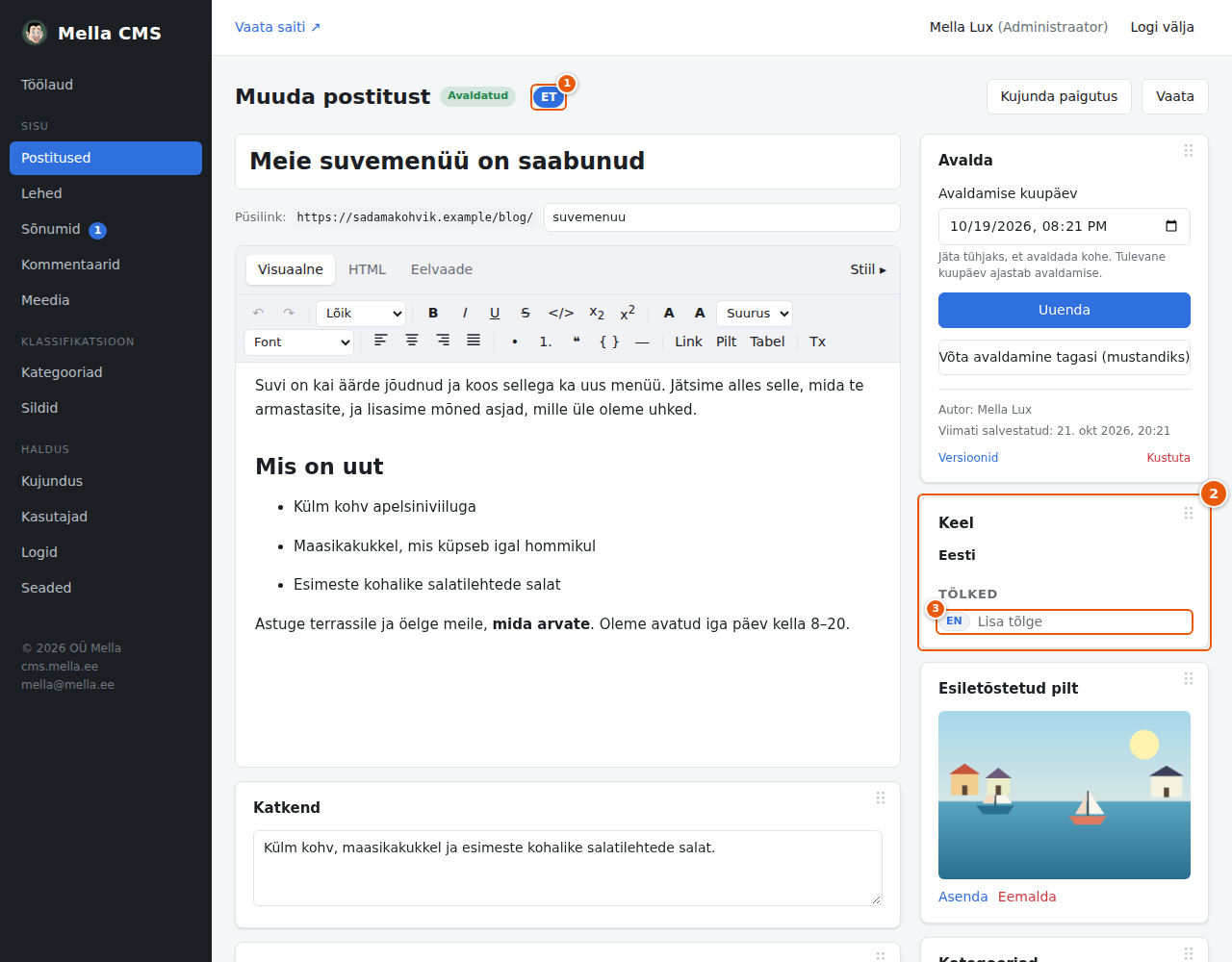Click Võta avaldamine tagasi button
This screenshot has height=962, width=1232.
(1065, 357)
